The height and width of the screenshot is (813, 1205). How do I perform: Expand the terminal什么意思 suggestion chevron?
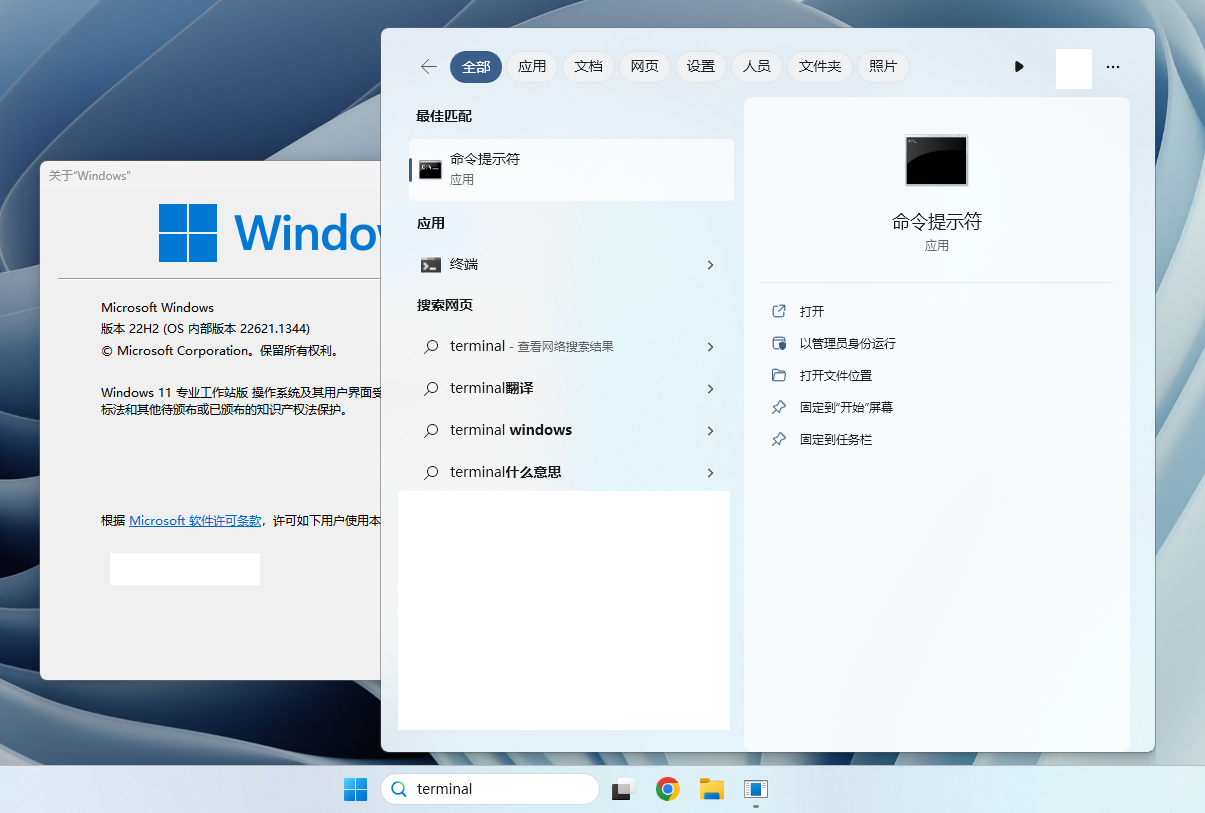pos(710,473)
